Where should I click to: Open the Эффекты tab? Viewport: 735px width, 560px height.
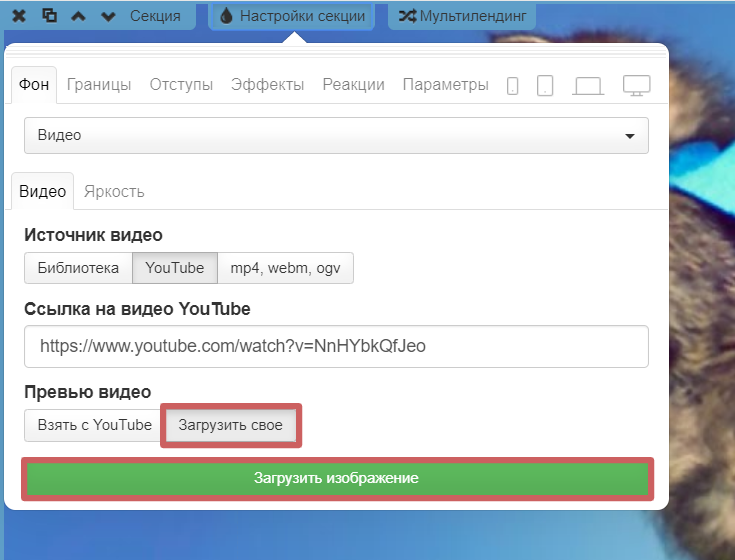[x=267, y=85]
